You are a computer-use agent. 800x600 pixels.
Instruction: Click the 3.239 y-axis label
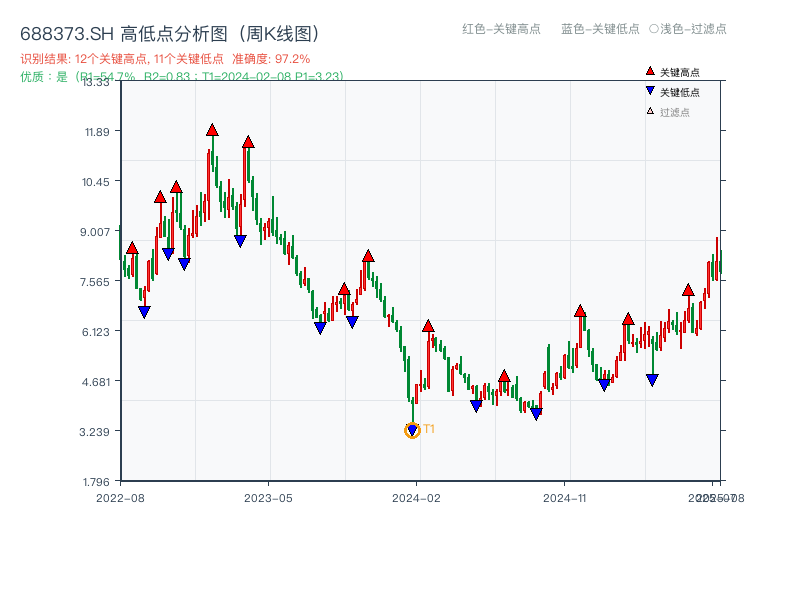tap(94, 432)
